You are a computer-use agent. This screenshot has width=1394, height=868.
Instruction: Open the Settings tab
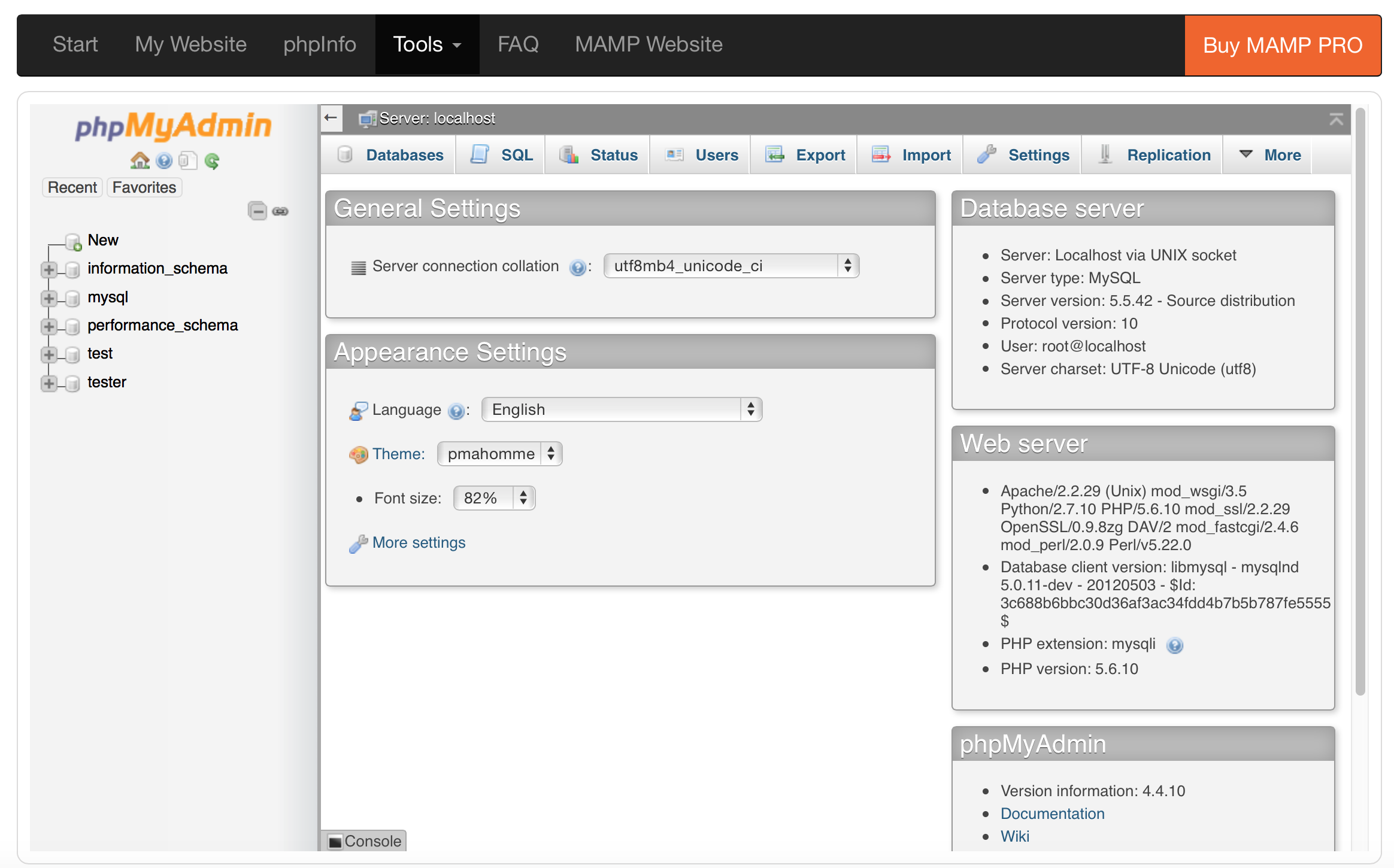pos(1023,155)
